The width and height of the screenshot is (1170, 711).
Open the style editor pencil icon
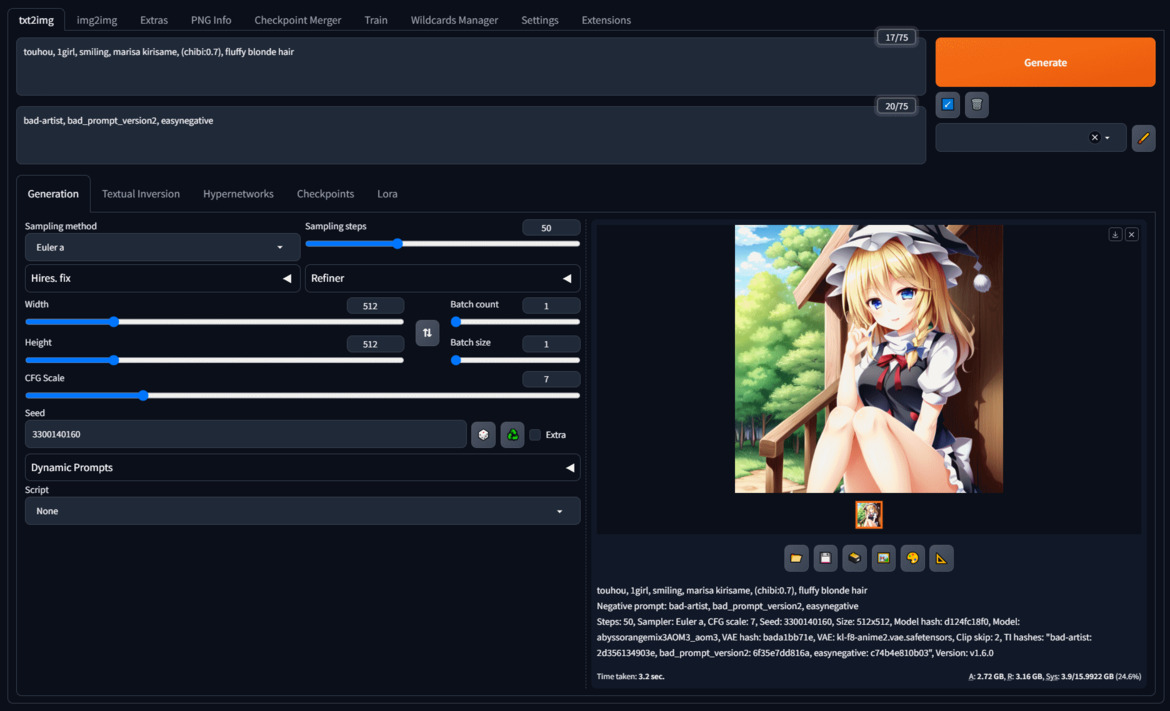point(1143,138)
